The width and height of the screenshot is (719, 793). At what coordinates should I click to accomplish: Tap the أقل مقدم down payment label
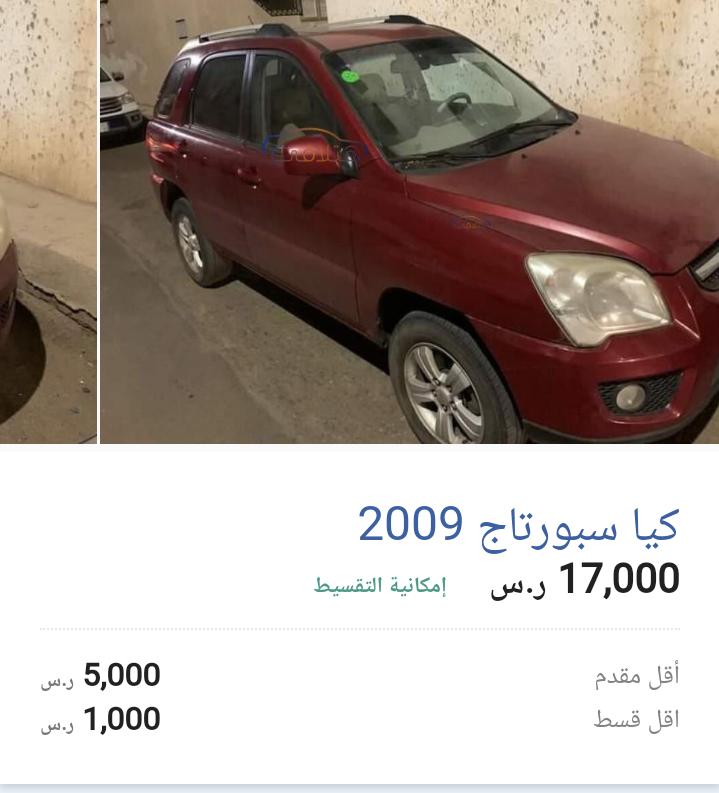click(x=637, y=675)
